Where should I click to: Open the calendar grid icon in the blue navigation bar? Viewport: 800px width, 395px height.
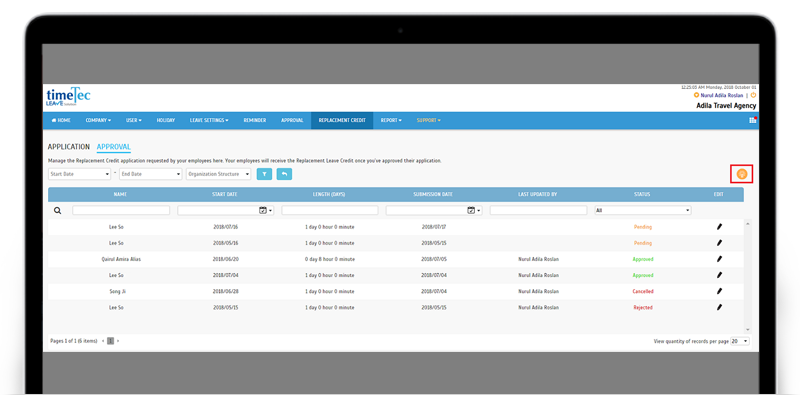point(753,120)
